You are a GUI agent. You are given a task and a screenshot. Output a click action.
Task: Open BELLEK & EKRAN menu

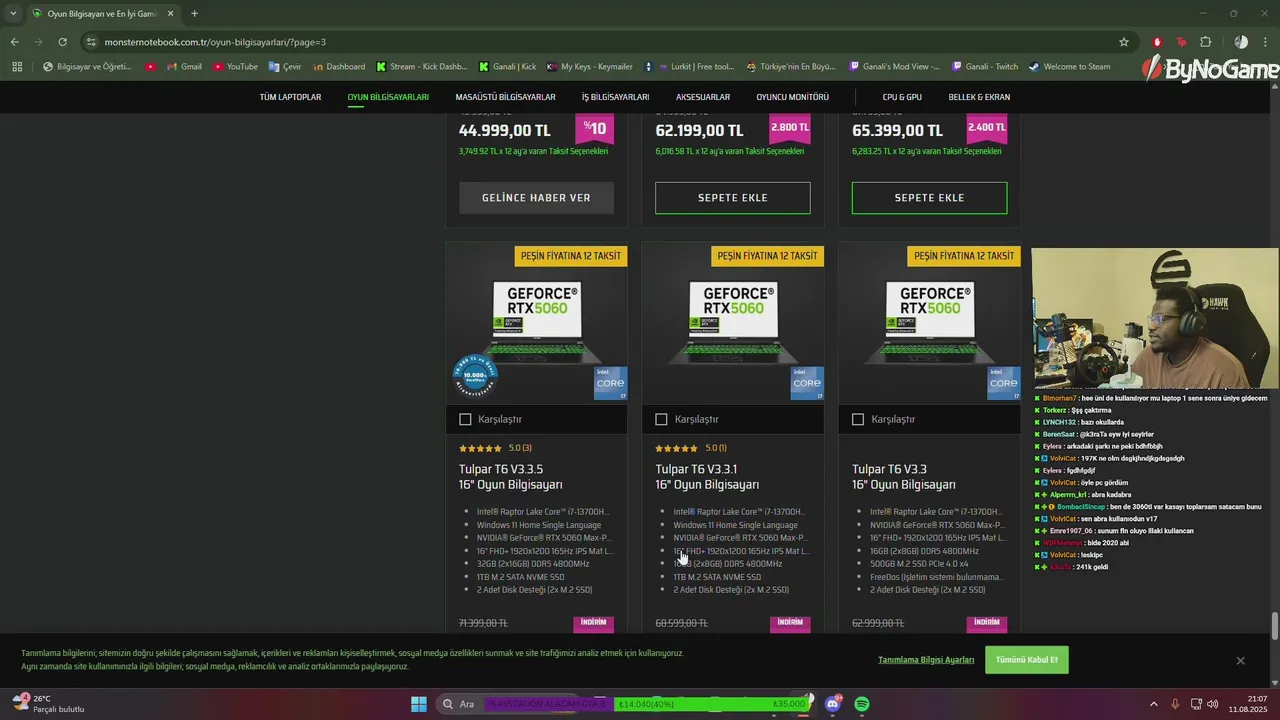979,97
